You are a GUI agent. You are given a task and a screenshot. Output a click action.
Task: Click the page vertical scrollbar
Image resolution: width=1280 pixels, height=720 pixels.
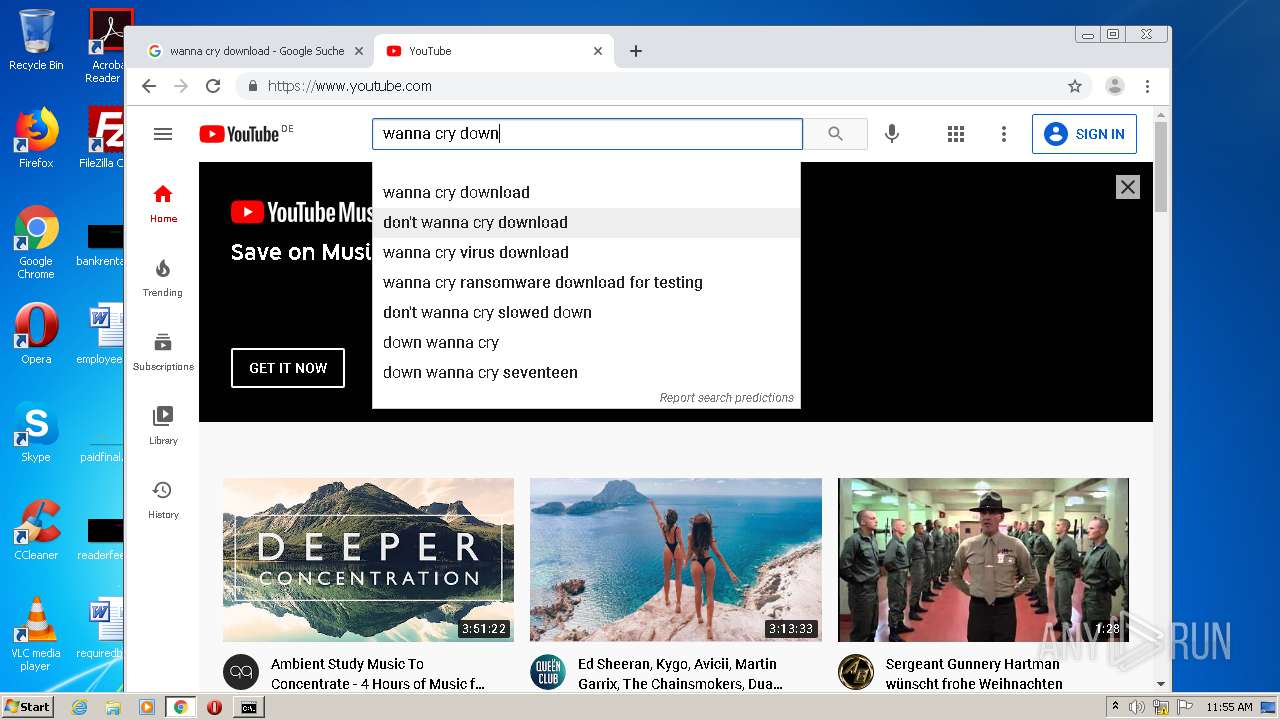point(1161,165)
